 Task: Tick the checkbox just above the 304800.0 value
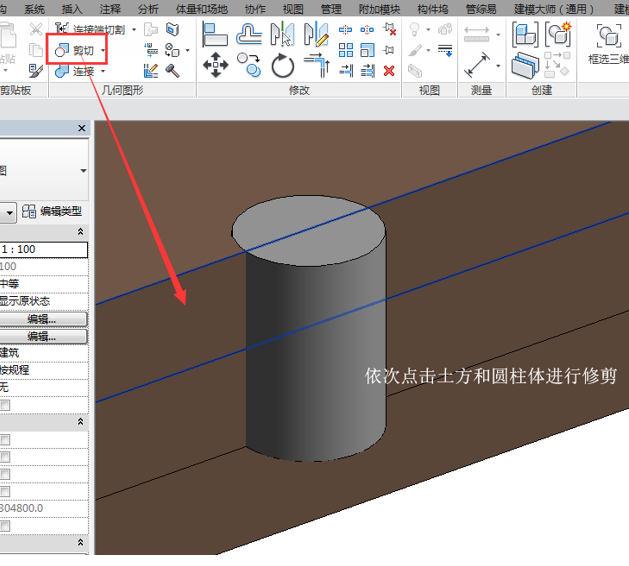5,491
